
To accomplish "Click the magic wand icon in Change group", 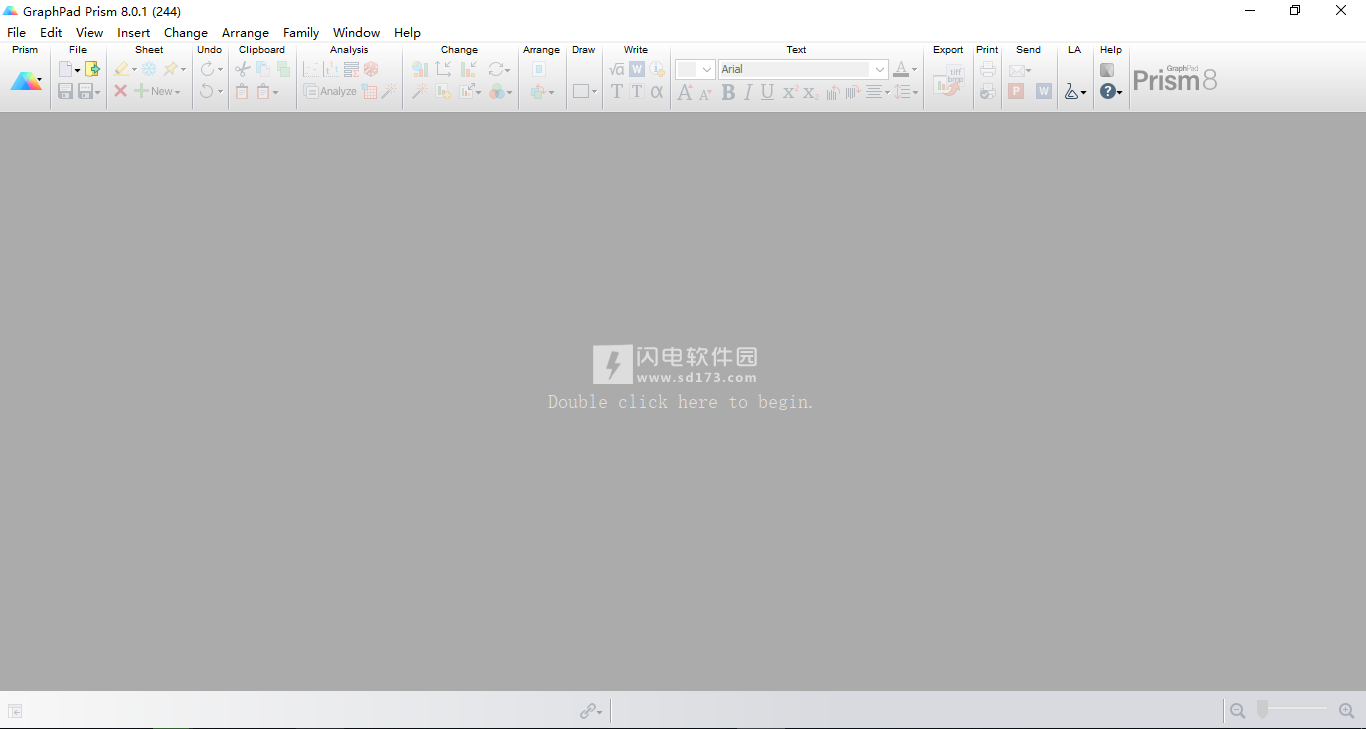I will [420, 91].
